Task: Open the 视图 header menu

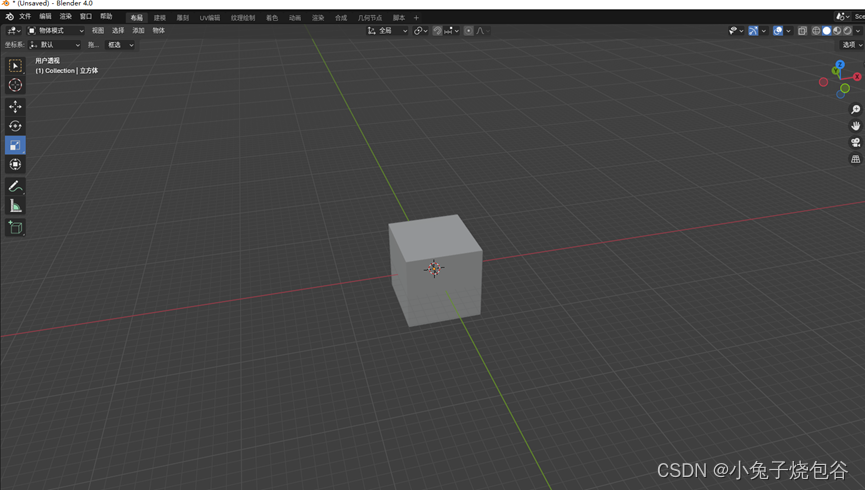Action: 98,31
